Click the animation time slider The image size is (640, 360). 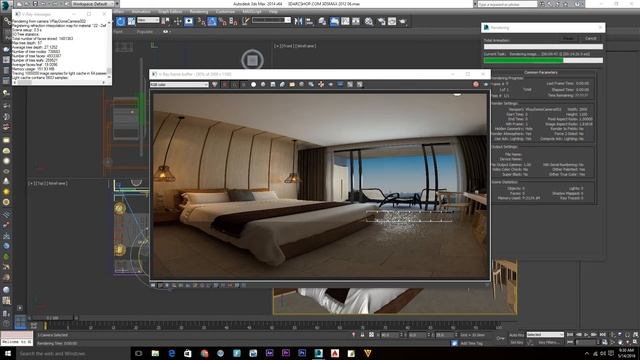point(52,318)
